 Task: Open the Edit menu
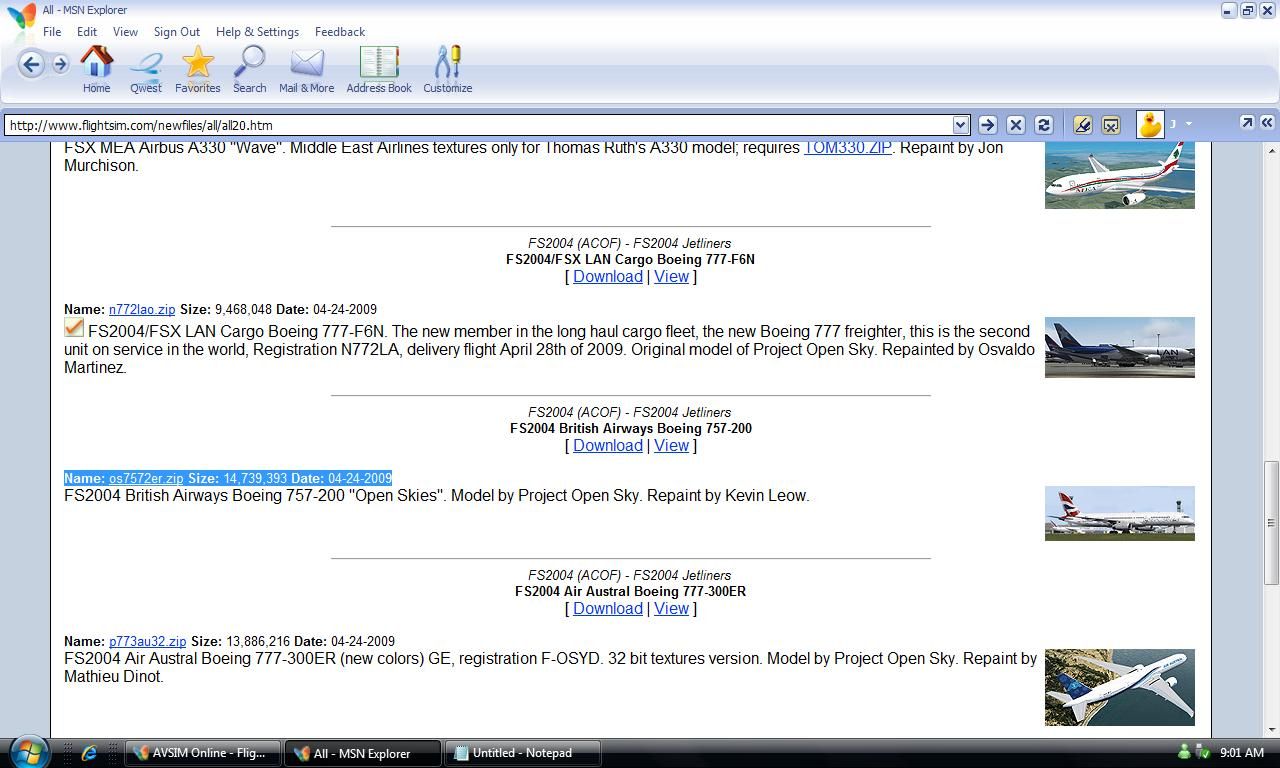(87, 32)
